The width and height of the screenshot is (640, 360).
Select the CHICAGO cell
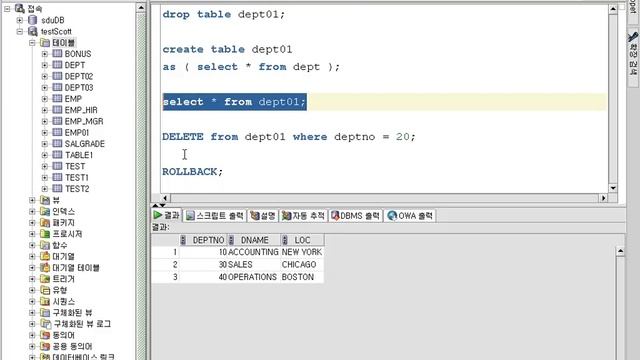(x=302, y=264)
